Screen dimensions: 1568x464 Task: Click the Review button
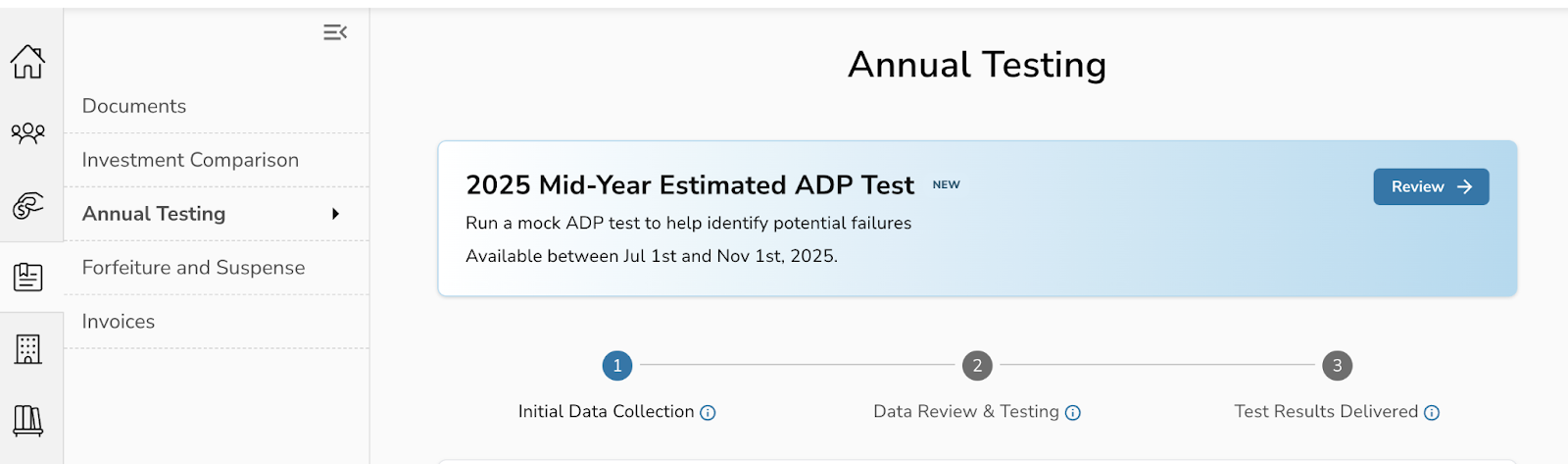1431,186
